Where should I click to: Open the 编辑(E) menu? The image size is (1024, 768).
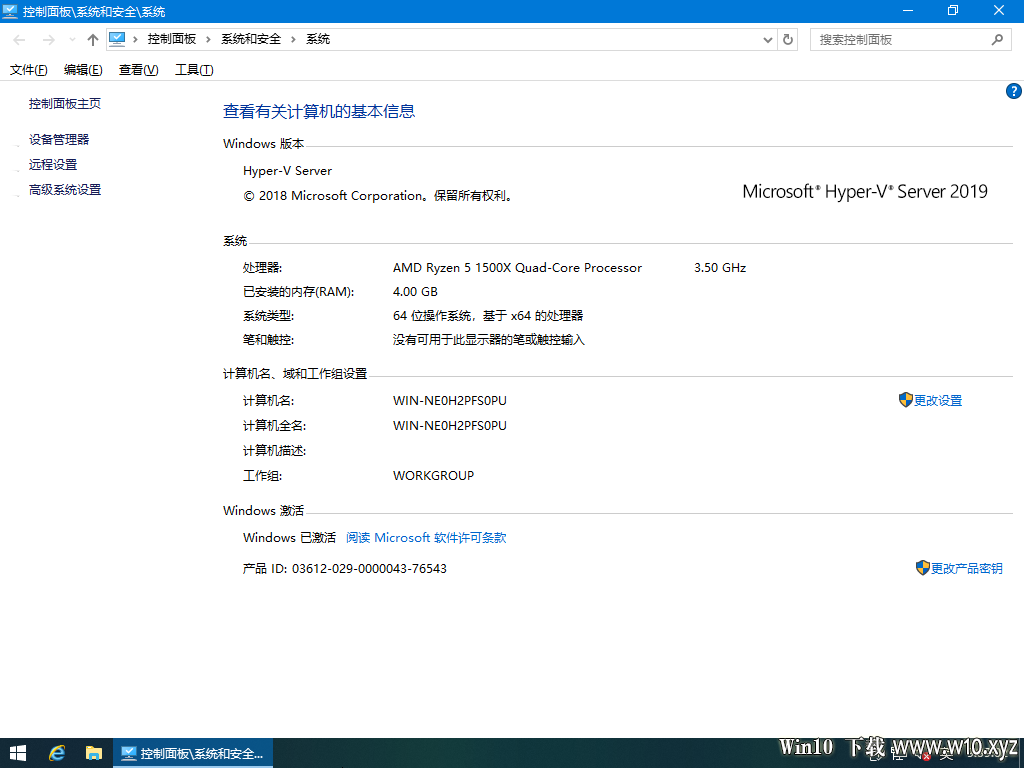pyautogui.click(x=83, y=70)
